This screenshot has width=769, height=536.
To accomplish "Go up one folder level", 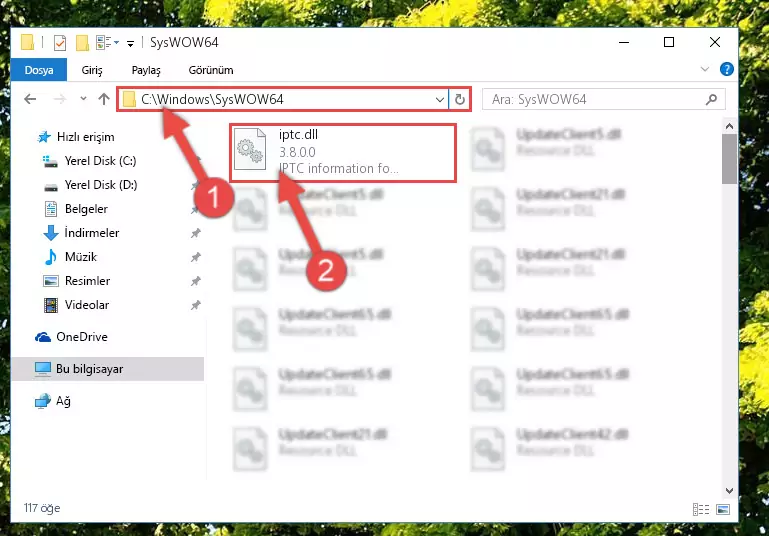I will click(x=104, y=99).
